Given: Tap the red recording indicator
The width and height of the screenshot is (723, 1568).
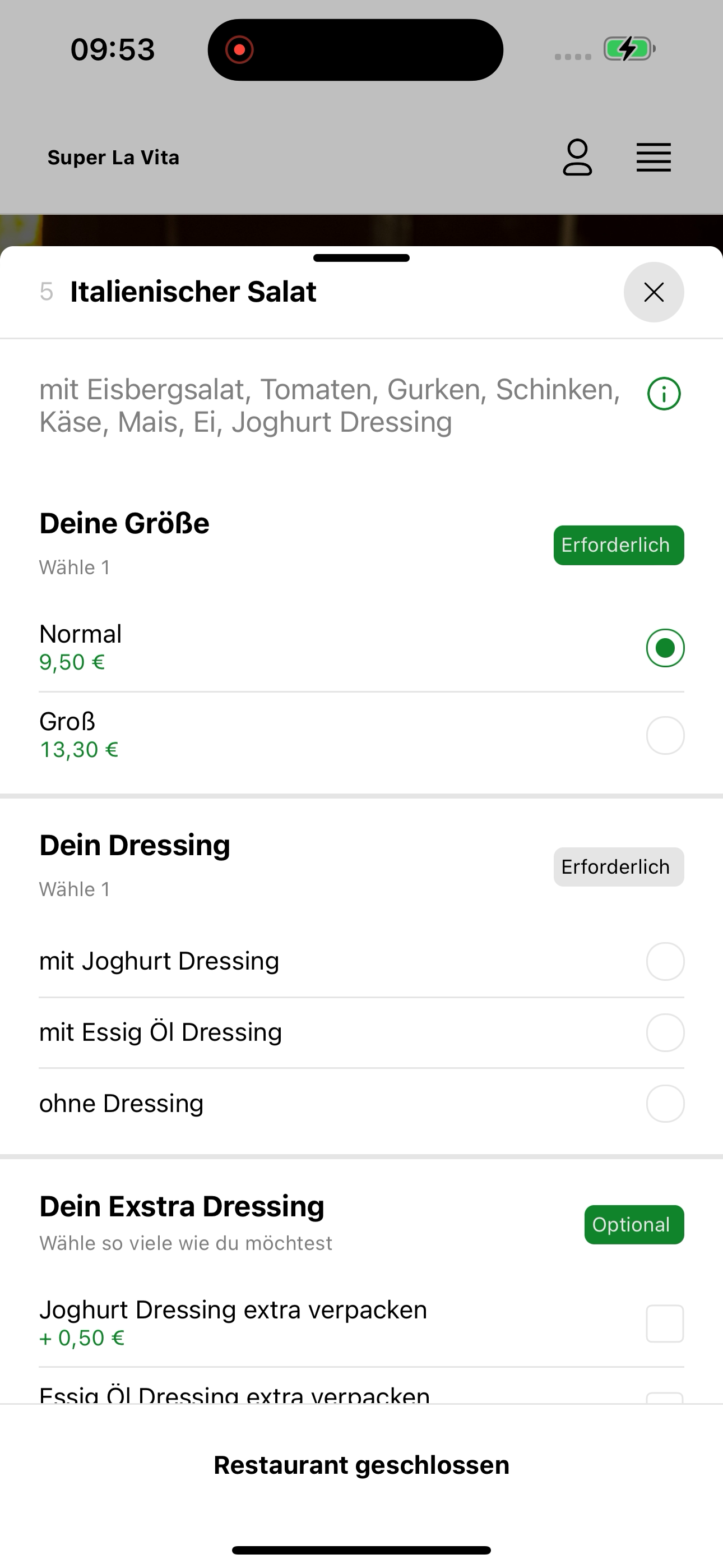Looking at the screenshot, I should (x=239, y=49).
